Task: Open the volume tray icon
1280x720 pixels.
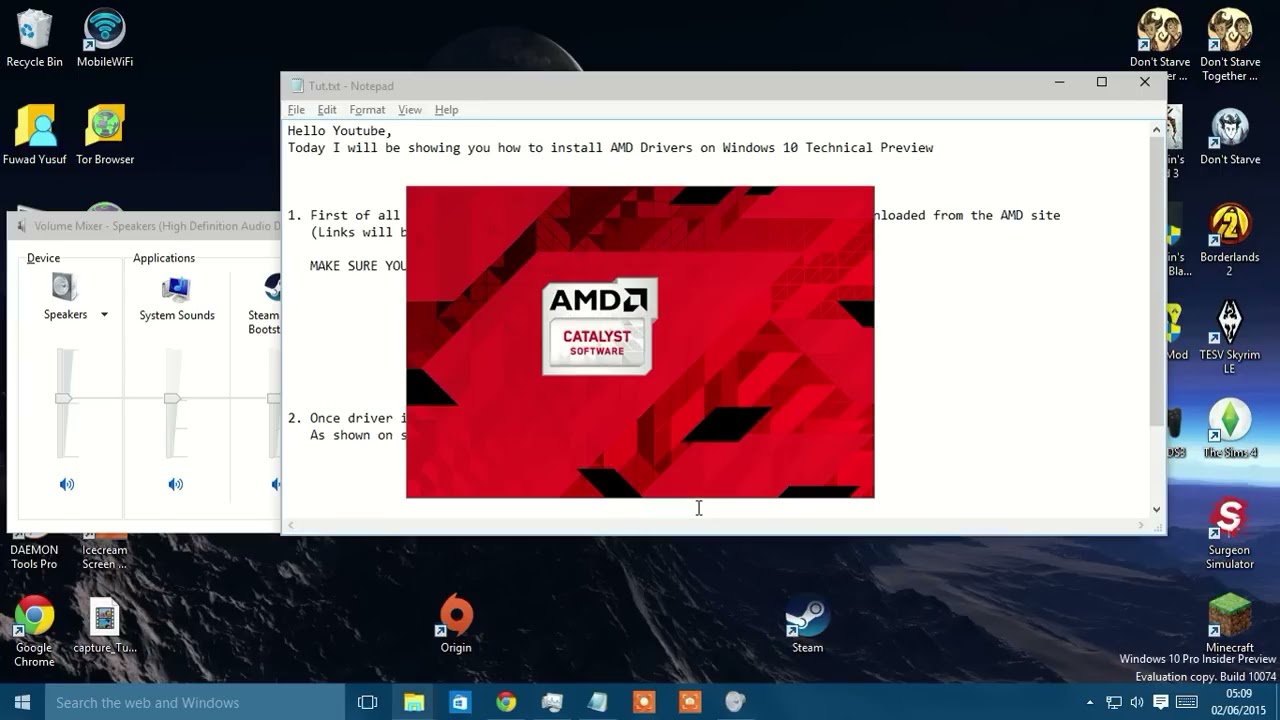Action: pyautogui.click(x=1137, y=702)
